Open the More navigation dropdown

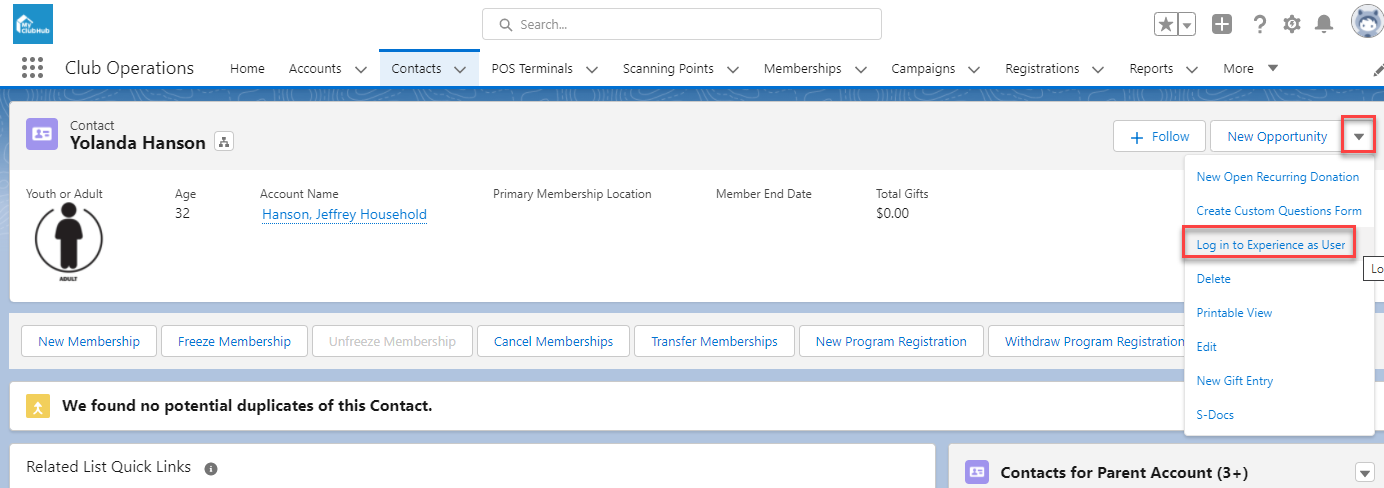coord(1250,68)
